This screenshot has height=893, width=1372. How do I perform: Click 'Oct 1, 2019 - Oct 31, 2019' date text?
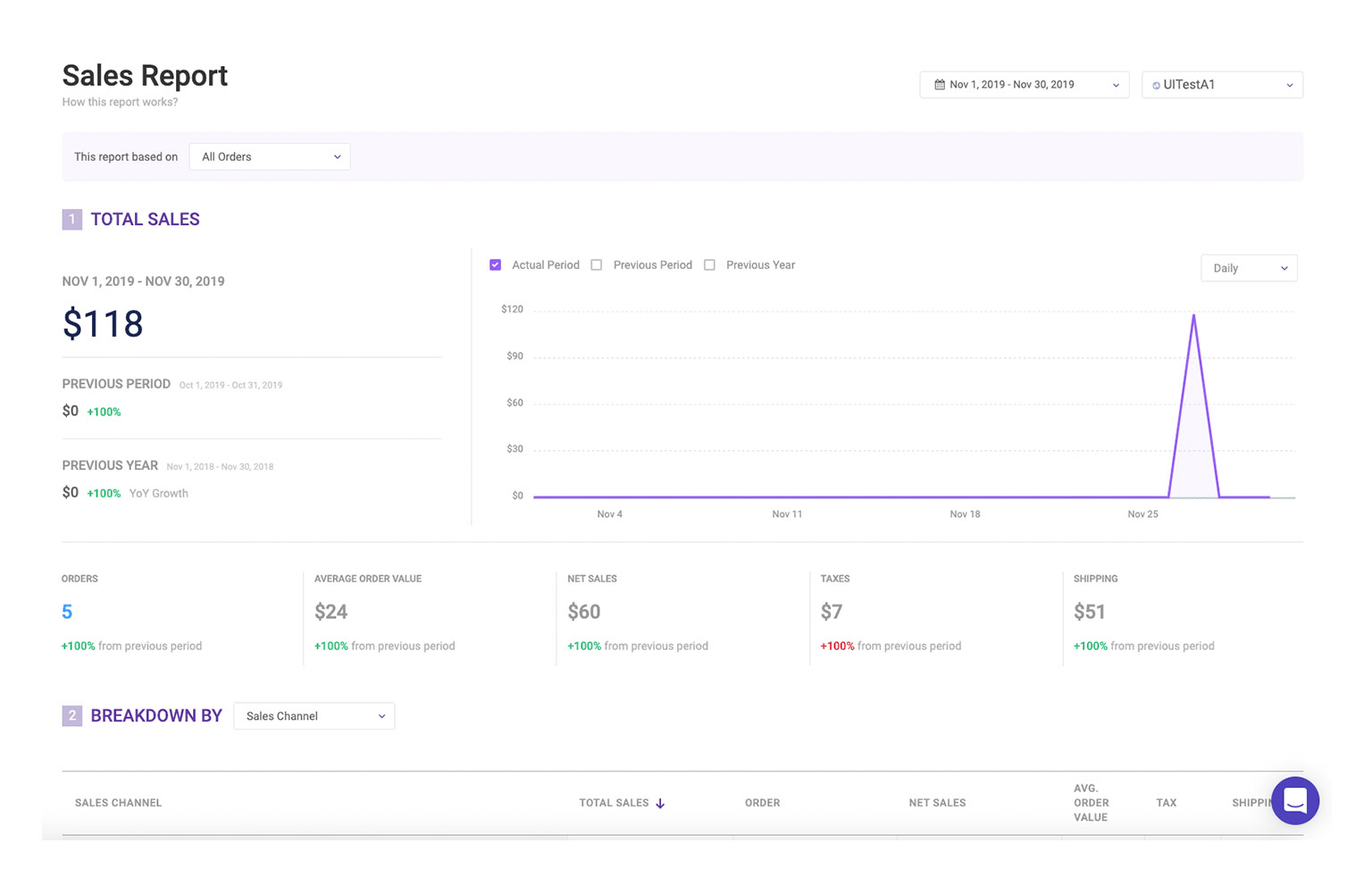pos(230,386)
